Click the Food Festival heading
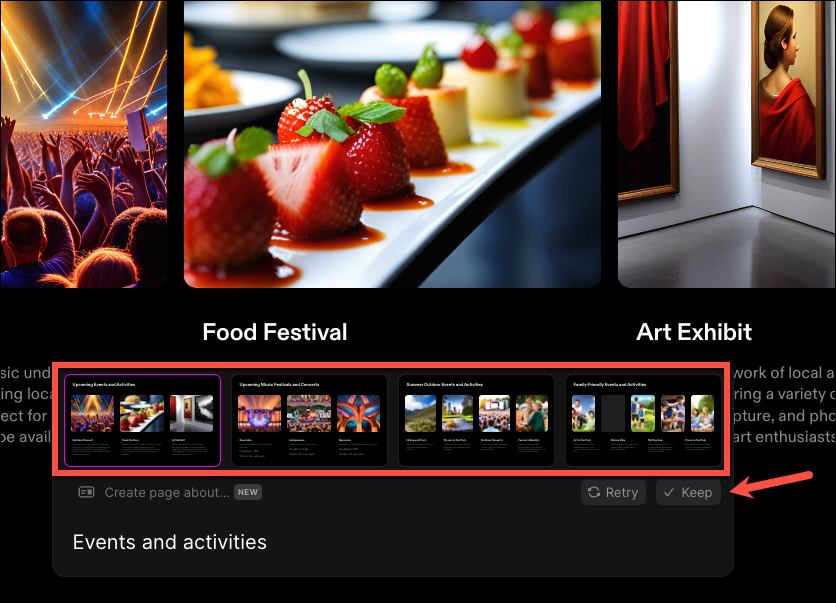Image resolution: width=836 pixels, height=603 pixels. tap(275, 332)
